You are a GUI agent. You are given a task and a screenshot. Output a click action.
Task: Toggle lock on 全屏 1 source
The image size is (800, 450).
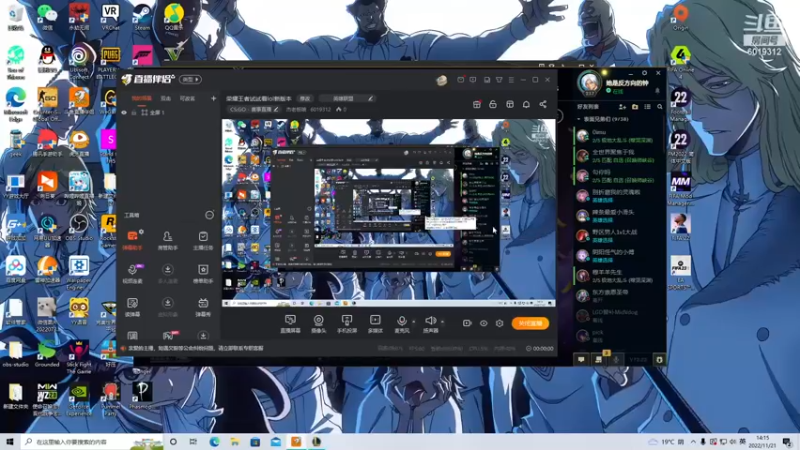pyautogui.click(x=134, y=112)
